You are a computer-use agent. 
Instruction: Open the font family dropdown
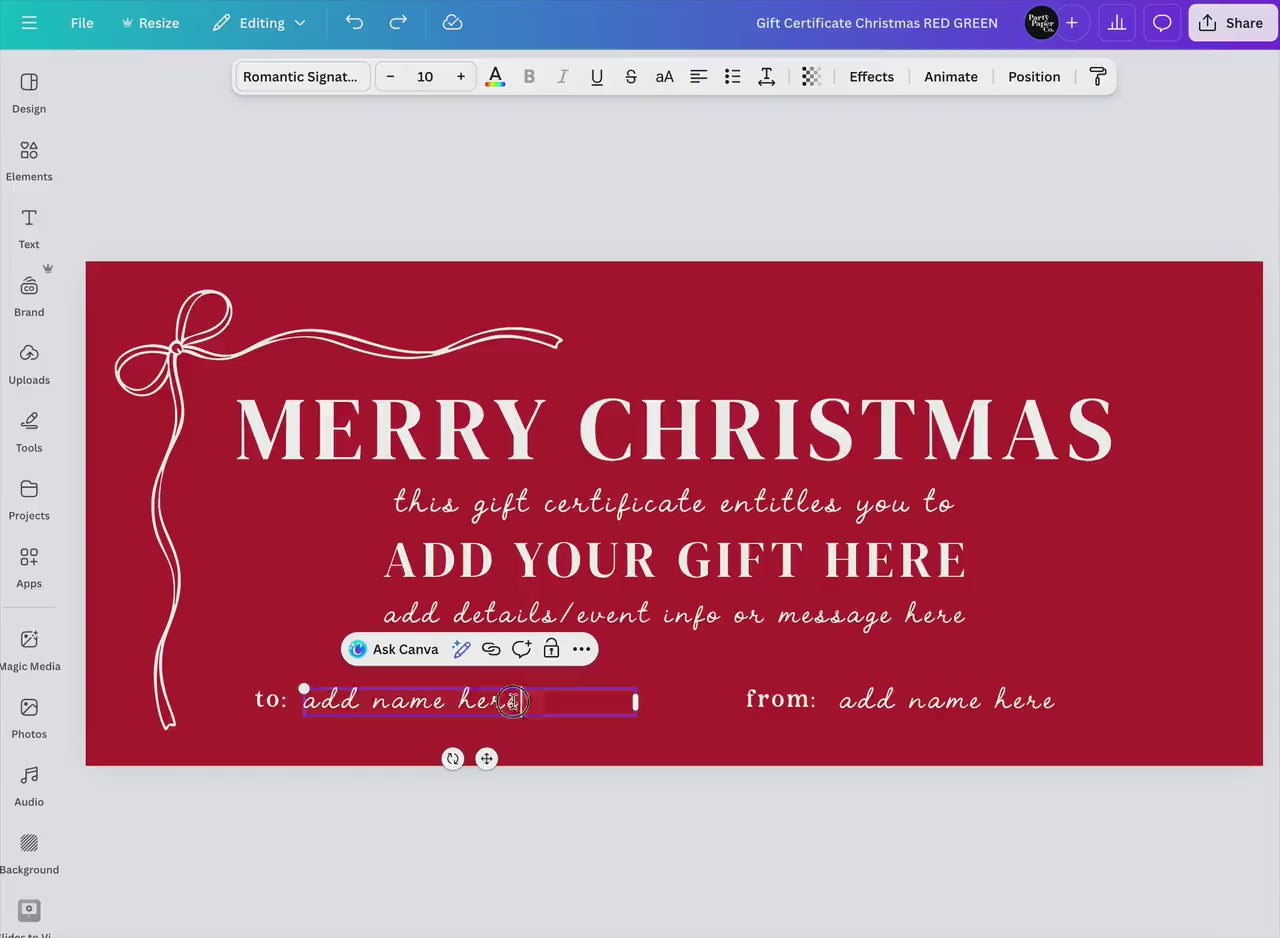click(301, 76)
